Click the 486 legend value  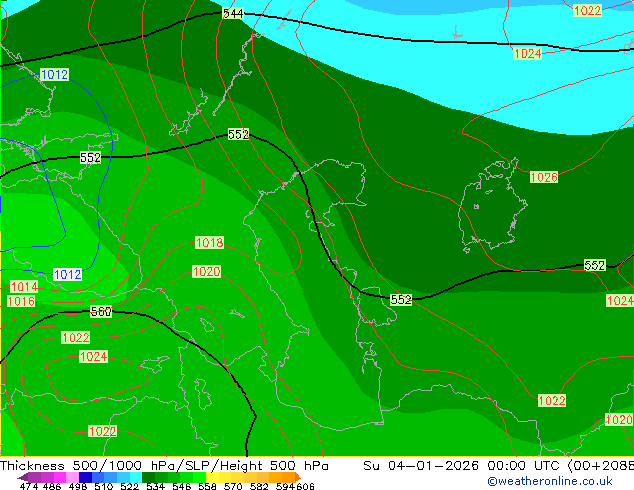(52, 486)
